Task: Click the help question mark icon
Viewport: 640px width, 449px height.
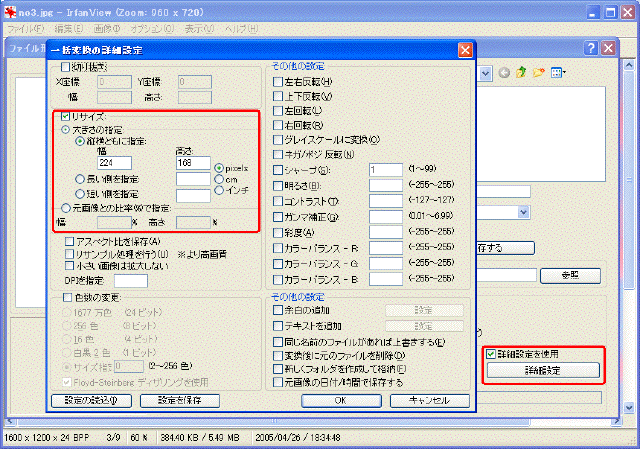Action: click(607, 48)
